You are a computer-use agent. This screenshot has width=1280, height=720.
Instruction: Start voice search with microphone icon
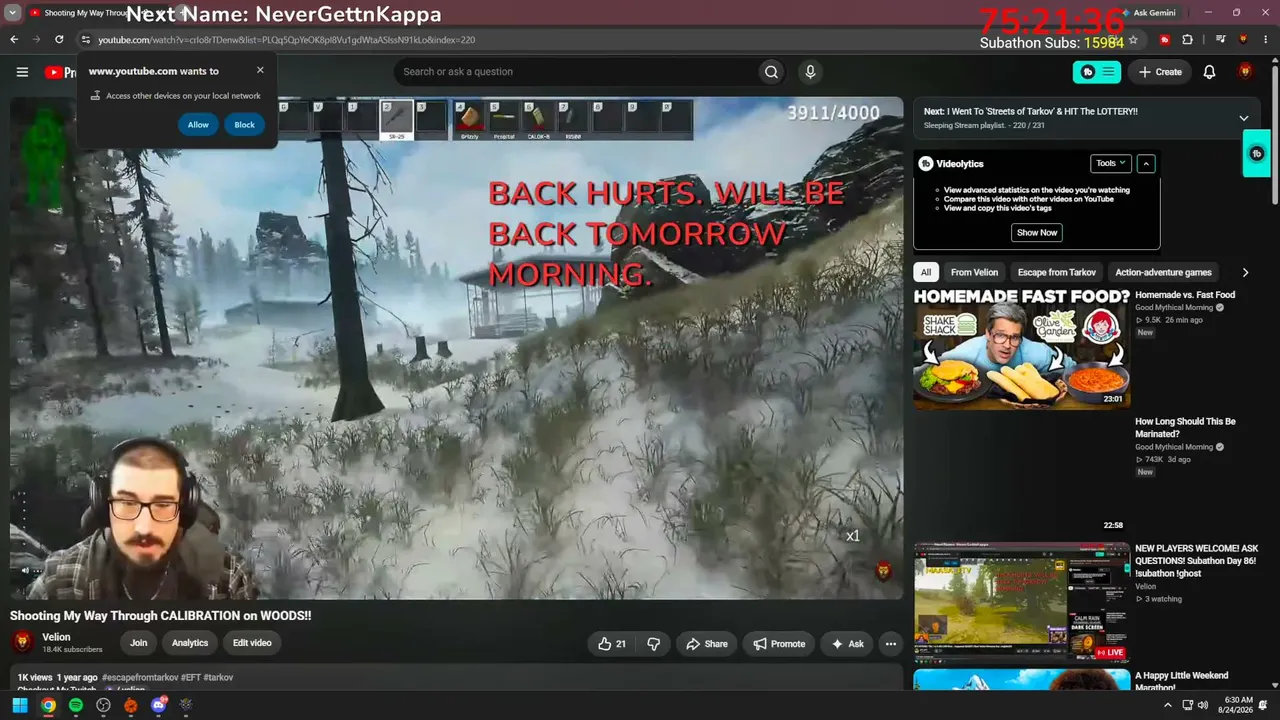point(810,72)
